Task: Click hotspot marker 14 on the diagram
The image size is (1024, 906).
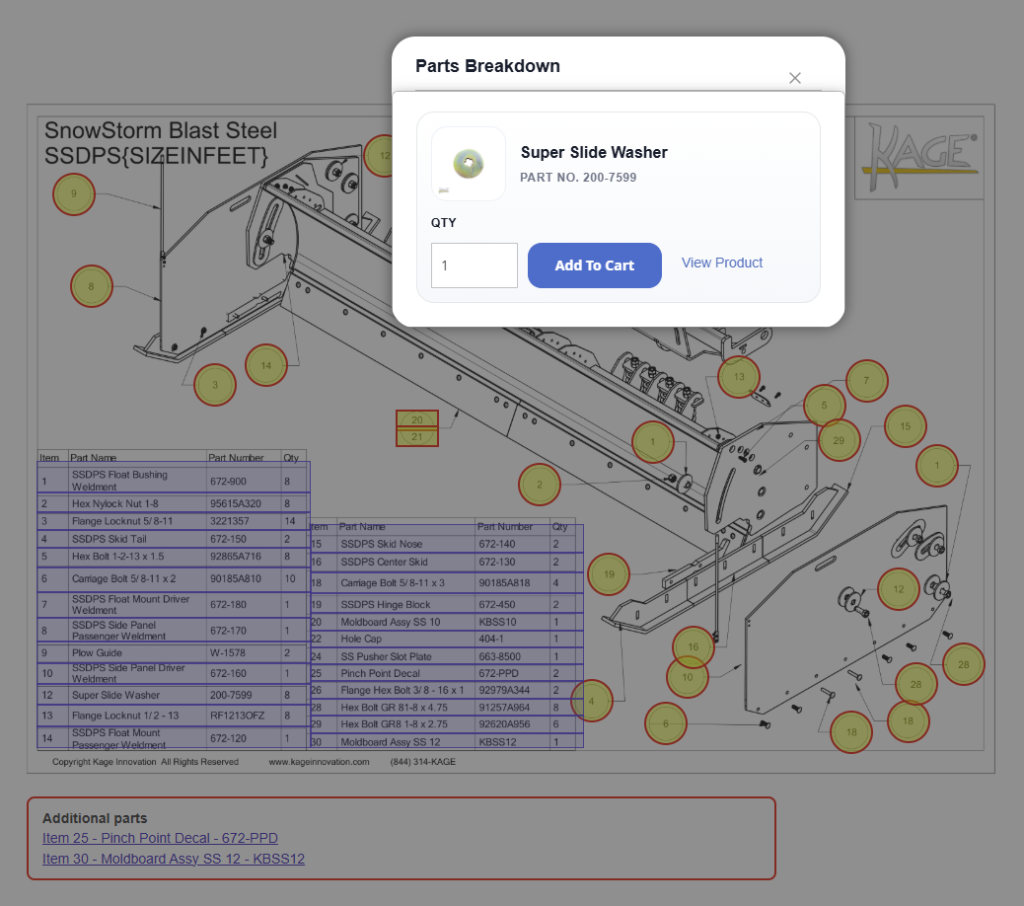Action: [x=266, y=365]
